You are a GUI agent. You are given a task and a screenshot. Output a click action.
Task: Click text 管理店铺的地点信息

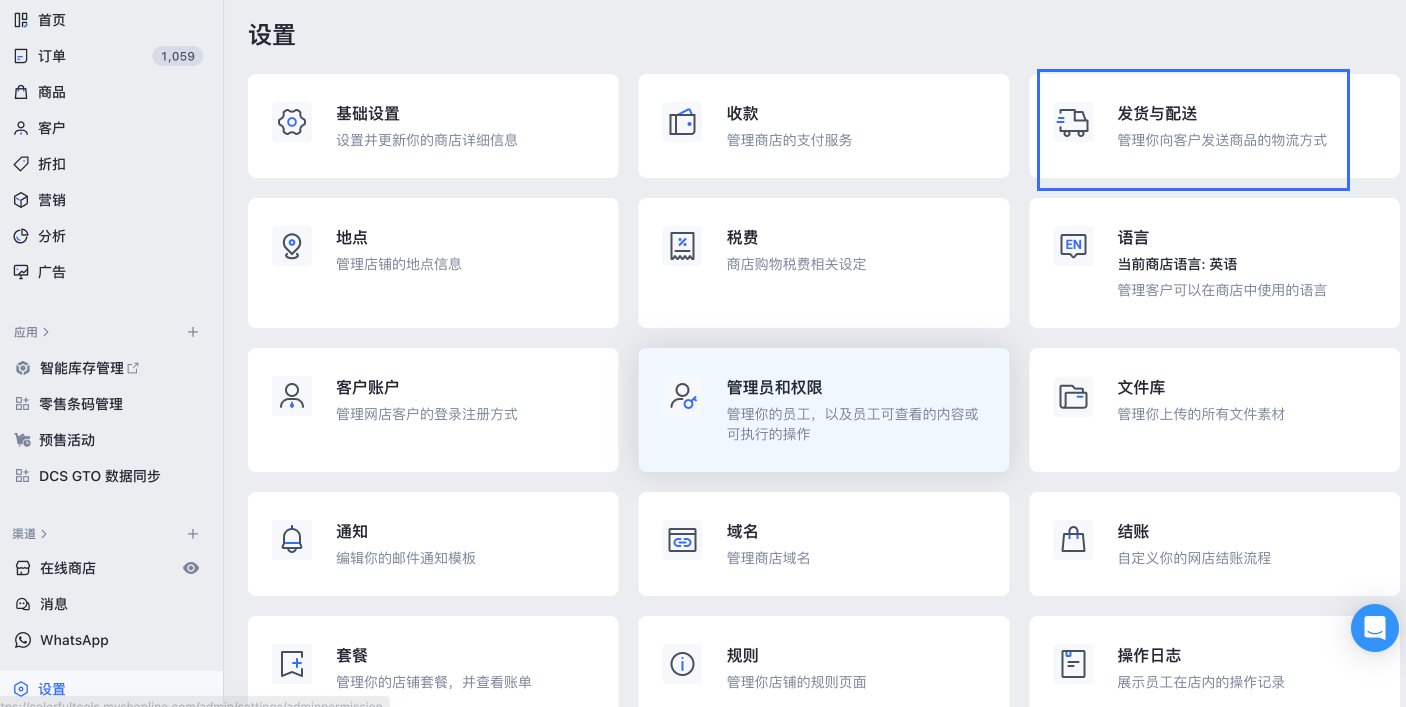pyautogui.click(x=399, y=264)
